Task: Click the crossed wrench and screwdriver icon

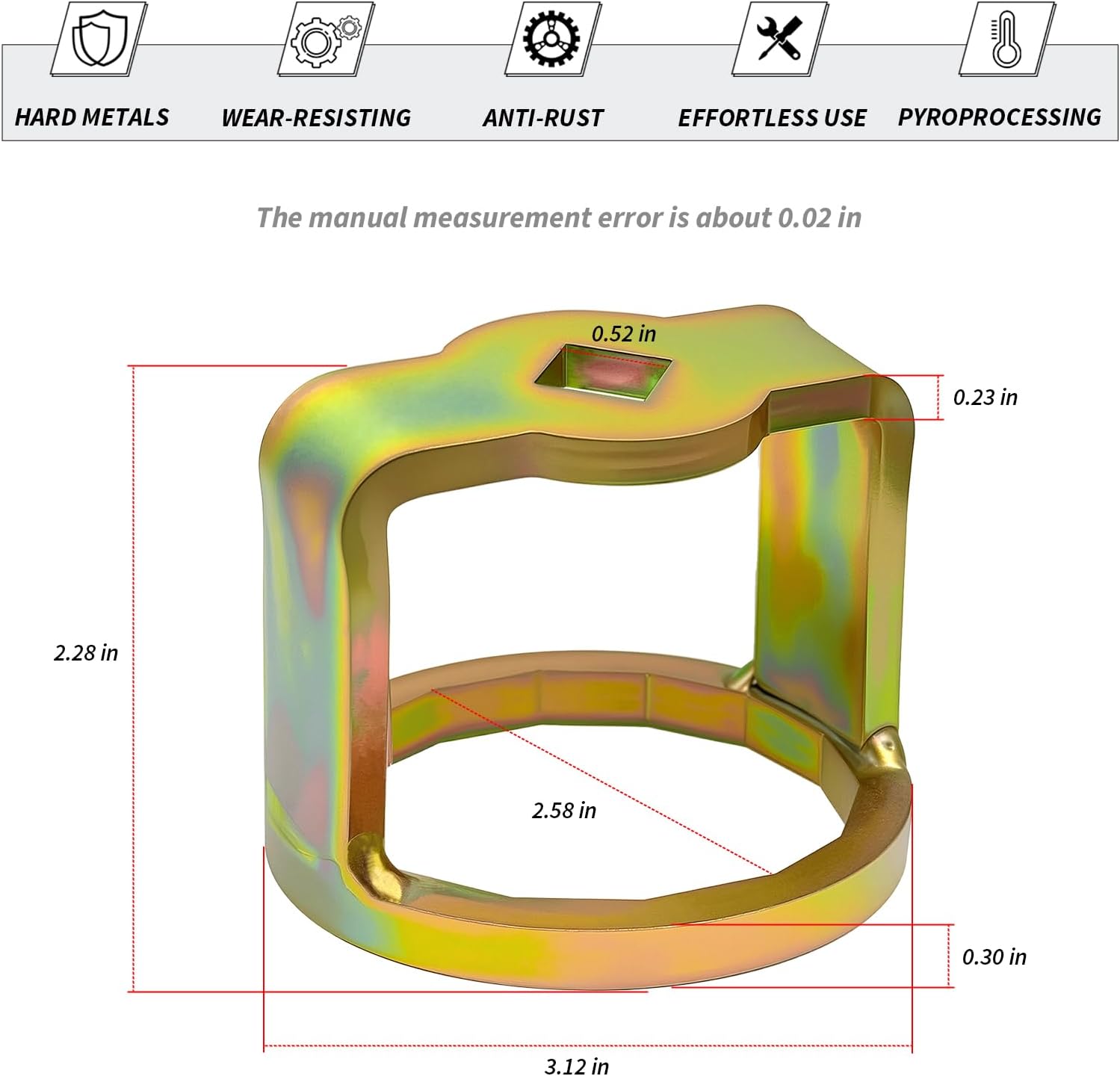Action: point(780,38)
